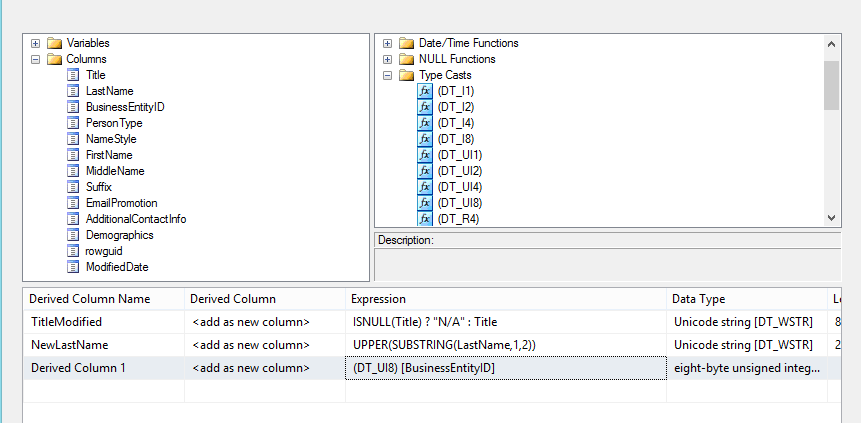Select the Derived Column 1 name cell
861x423 pixels.
104,368
